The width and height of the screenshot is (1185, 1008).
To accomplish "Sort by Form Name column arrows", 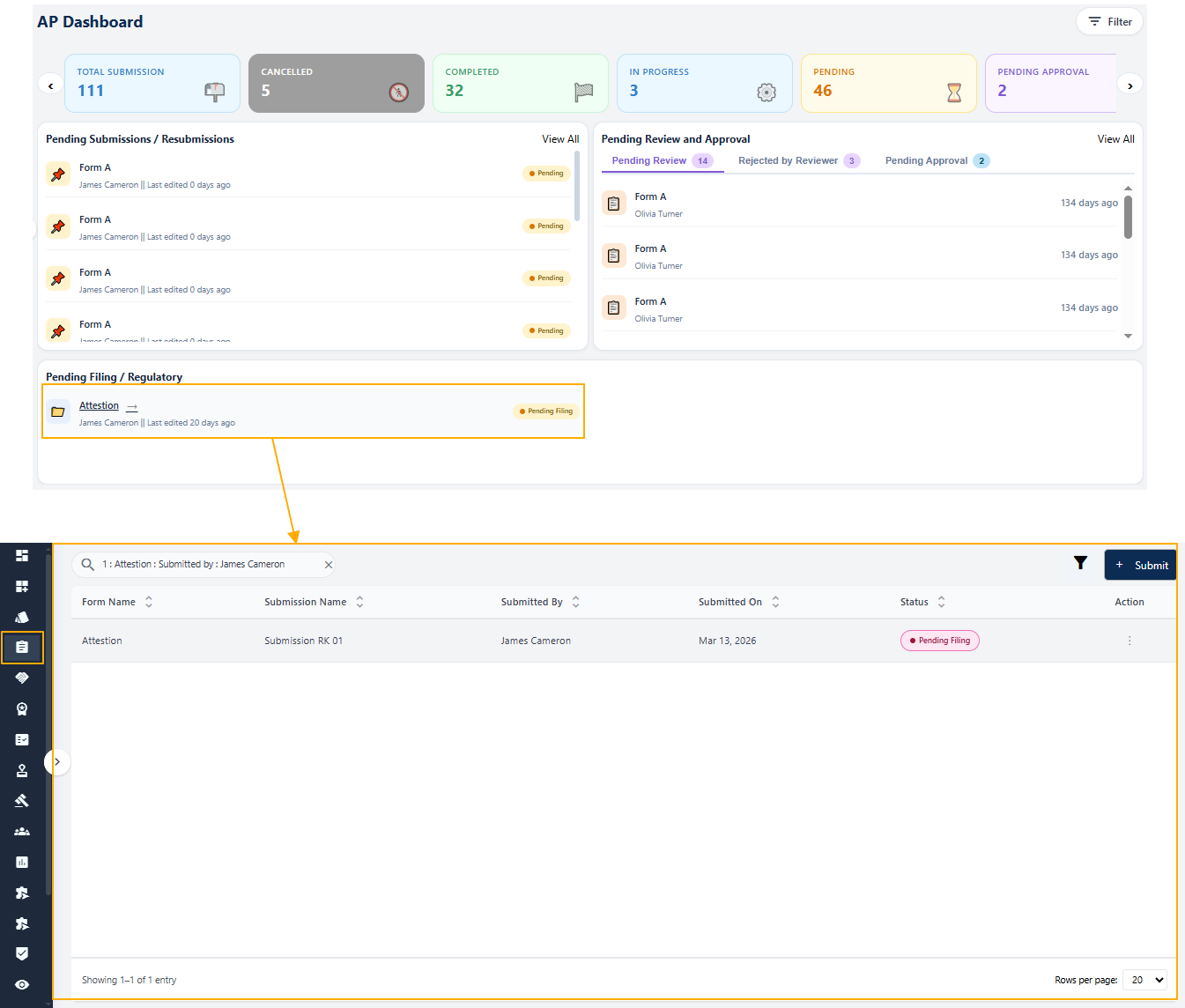I will coord(149,602).
